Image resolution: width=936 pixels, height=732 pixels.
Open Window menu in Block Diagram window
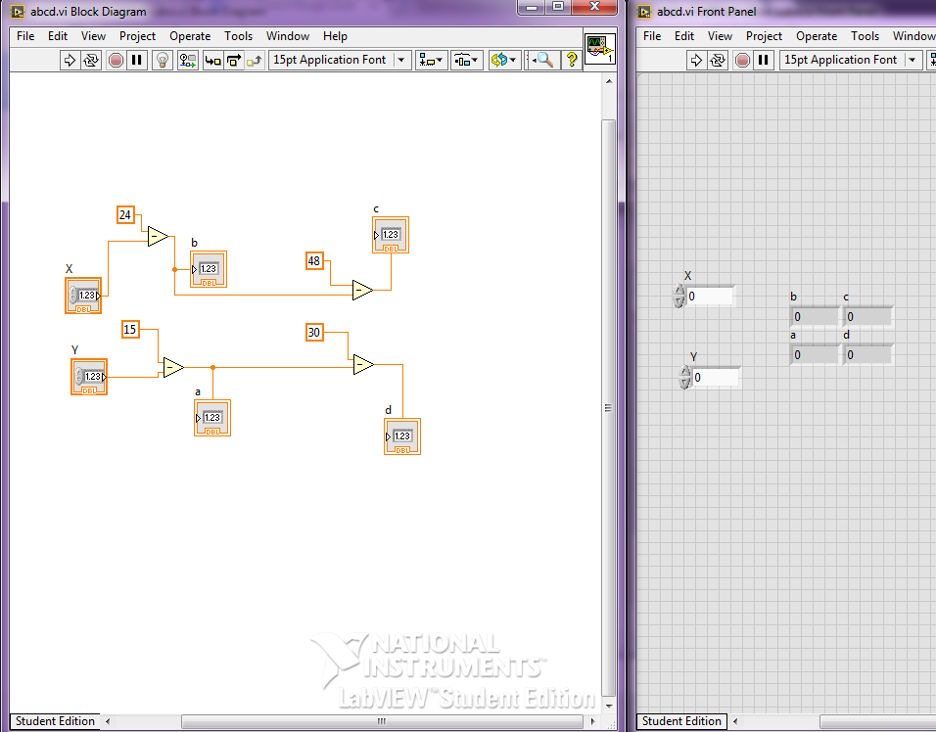pyautogui.click(x=288, y=36)
